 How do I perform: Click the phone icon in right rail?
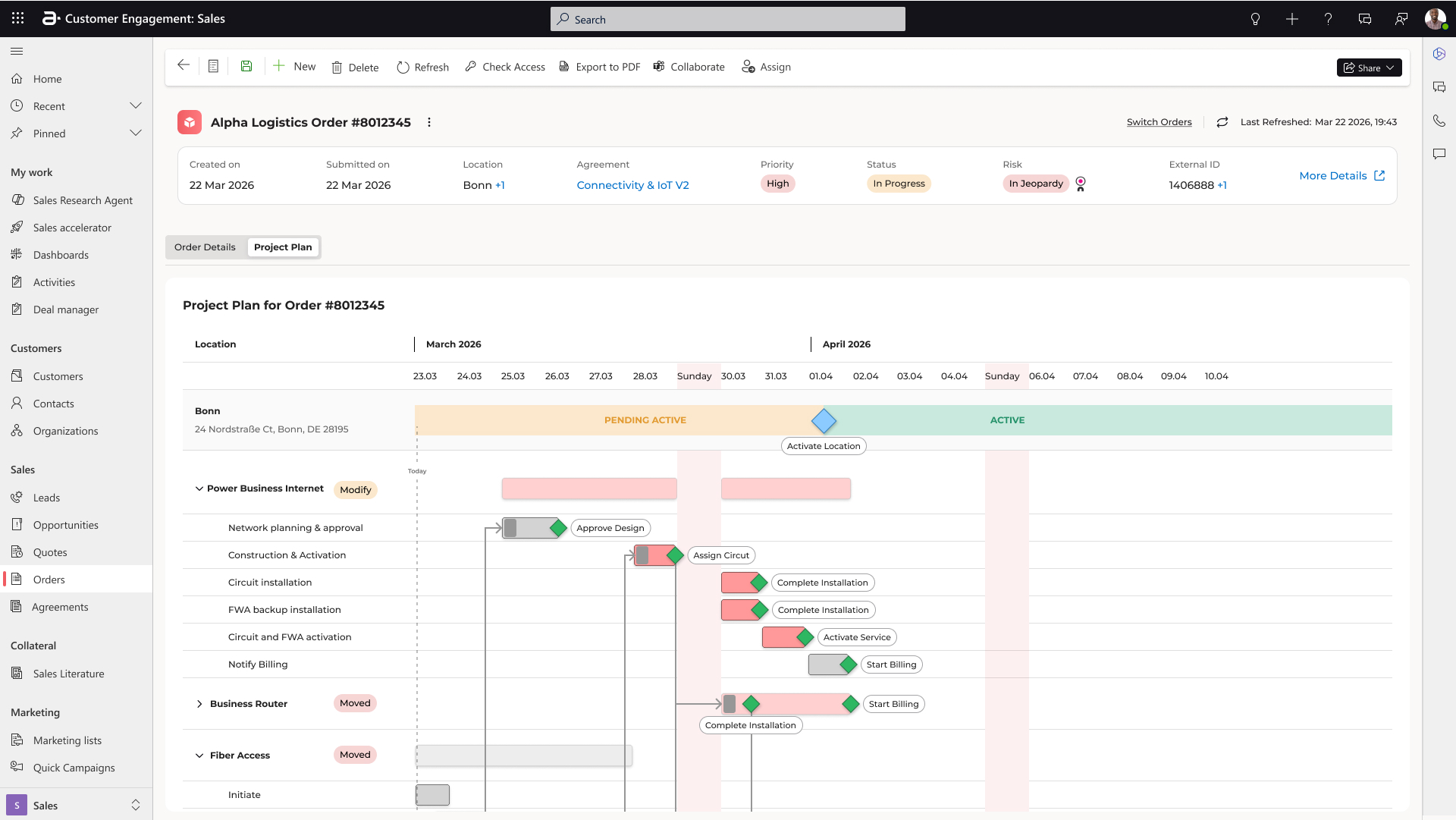click(x=1439, y=121)
